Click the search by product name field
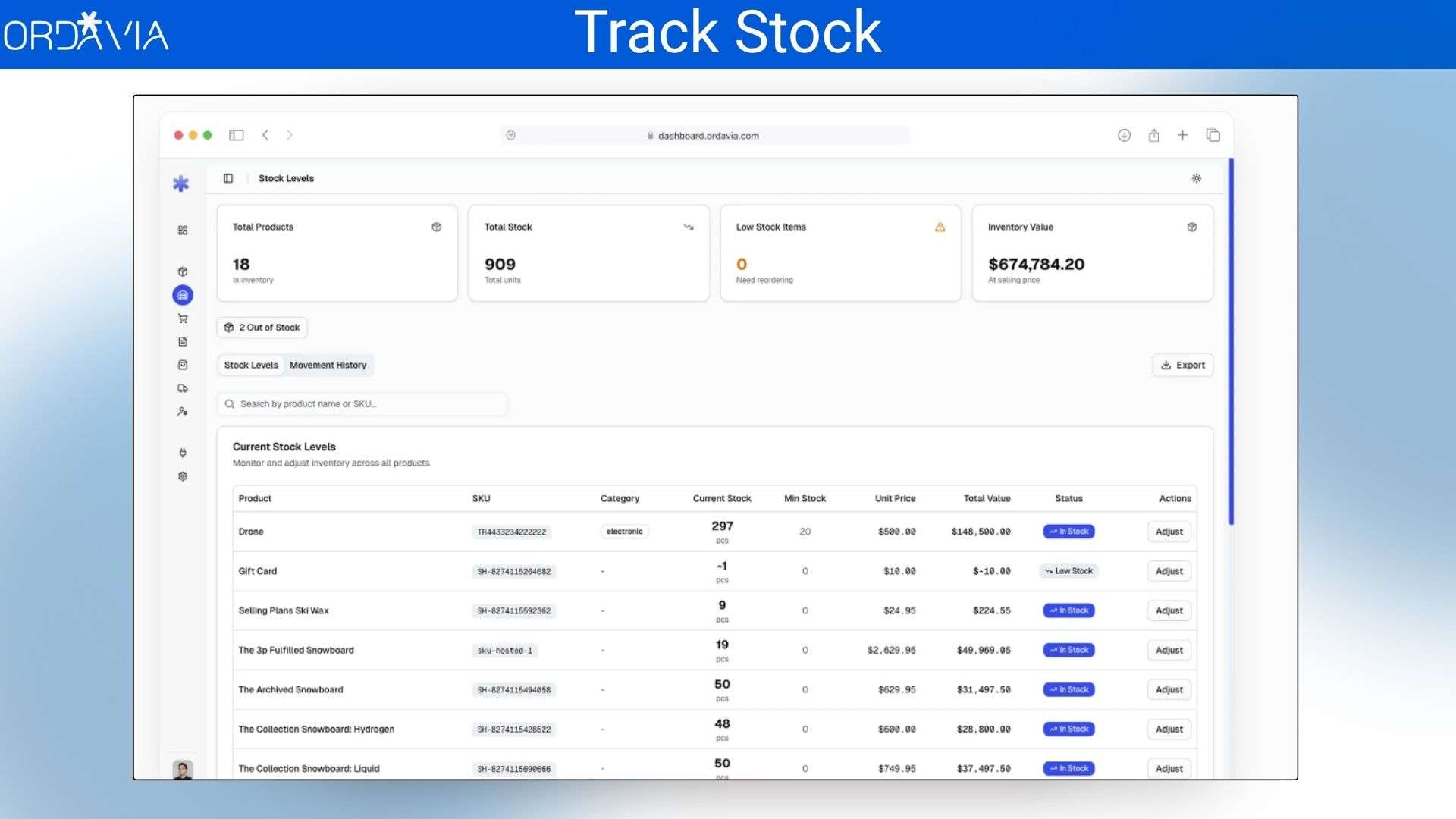The height and width of the screenshot is (819, 1456). pyautogui.click(x=362, y=403)
